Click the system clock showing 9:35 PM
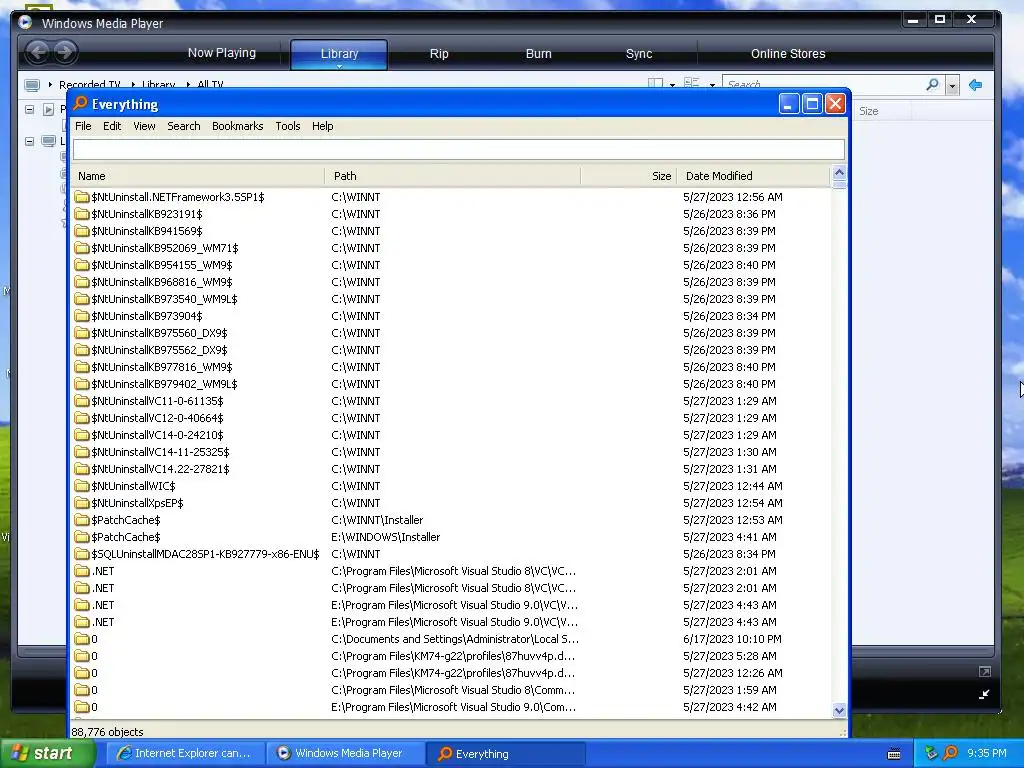Screen dimensions: 1024x768 point(987,753)
